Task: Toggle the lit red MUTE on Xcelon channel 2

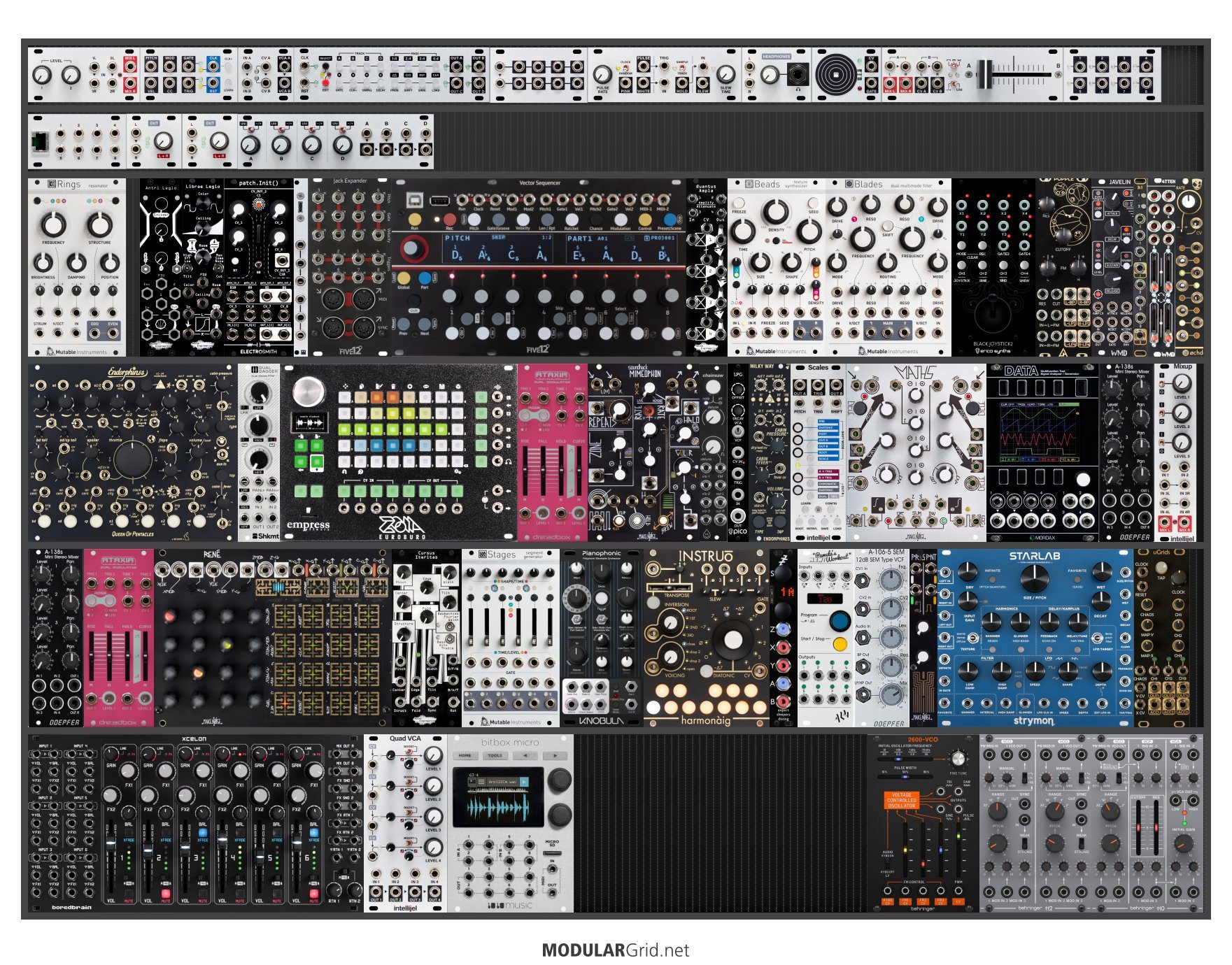Action: 165,894
